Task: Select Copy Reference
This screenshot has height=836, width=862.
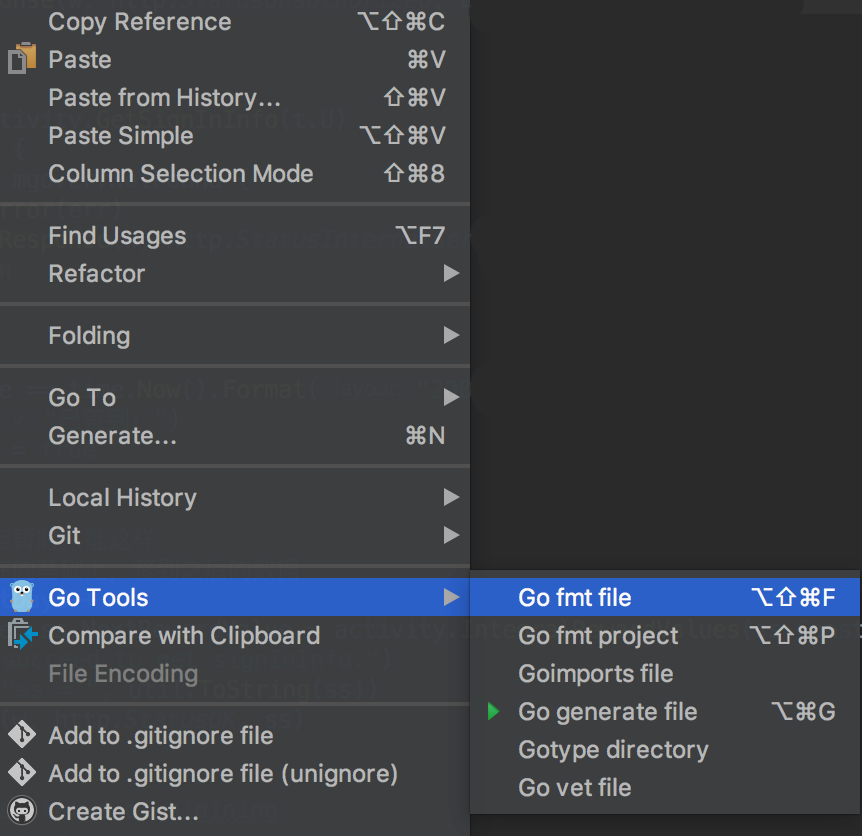Action: [139, 21]
